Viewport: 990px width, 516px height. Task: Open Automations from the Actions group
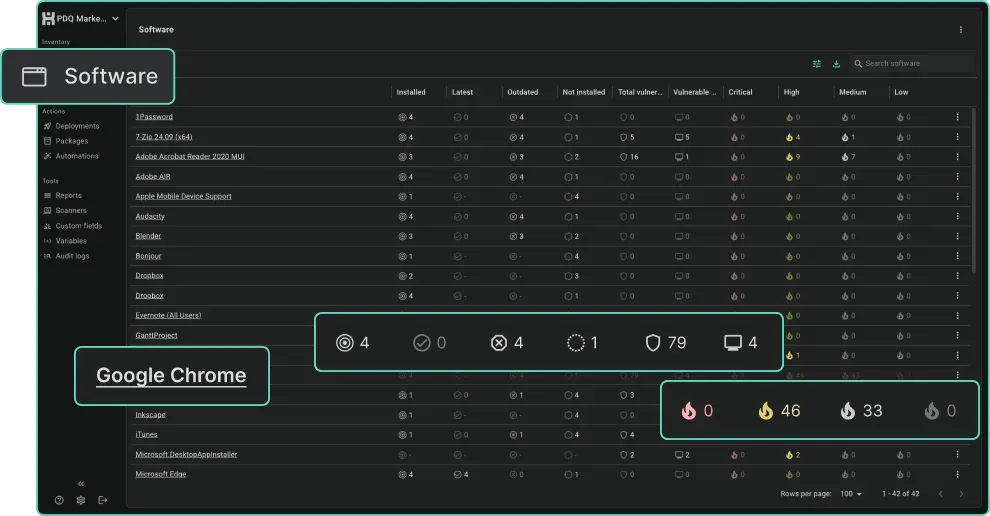[71, 156]
